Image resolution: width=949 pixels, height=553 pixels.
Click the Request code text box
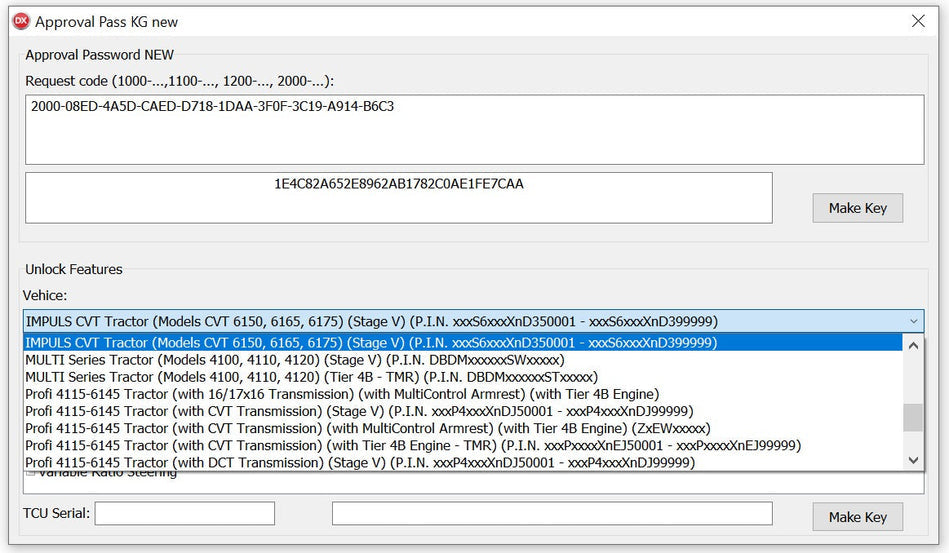click(474, 129)
